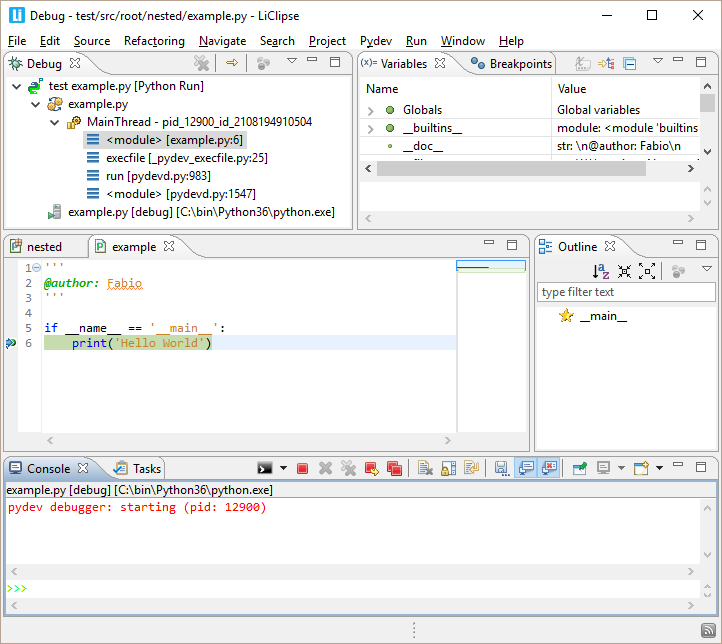Click the Variables horizontal scrollbar thumb

click(x=511, y=168)
